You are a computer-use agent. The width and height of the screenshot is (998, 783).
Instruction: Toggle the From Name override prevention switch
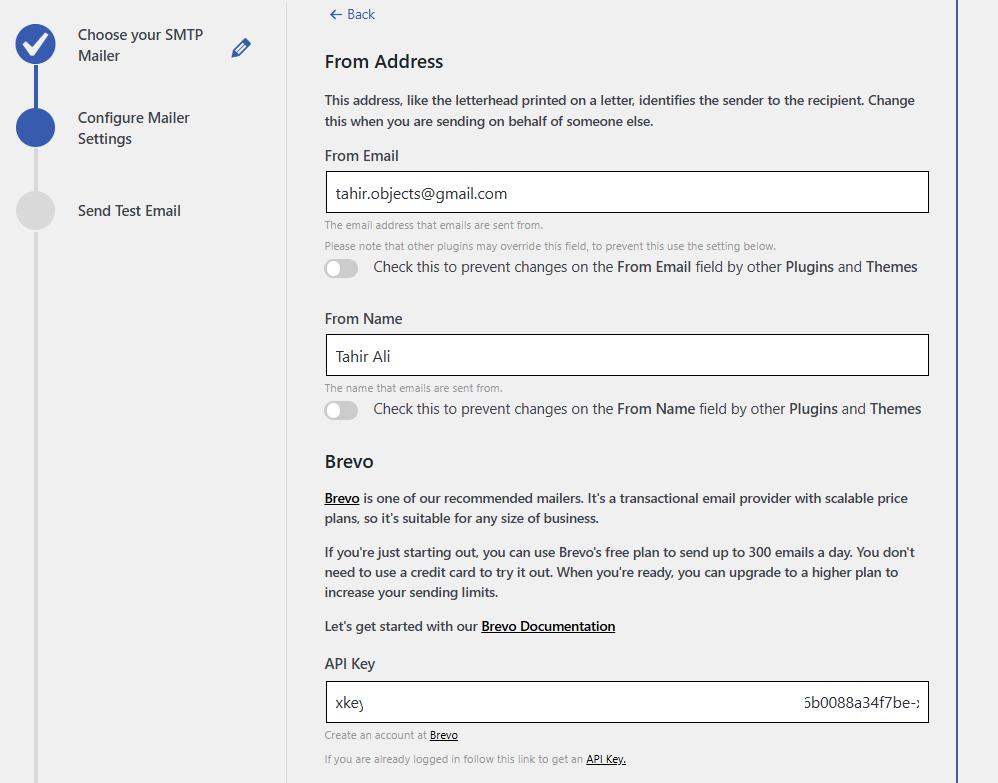click(x=341, y=410)
